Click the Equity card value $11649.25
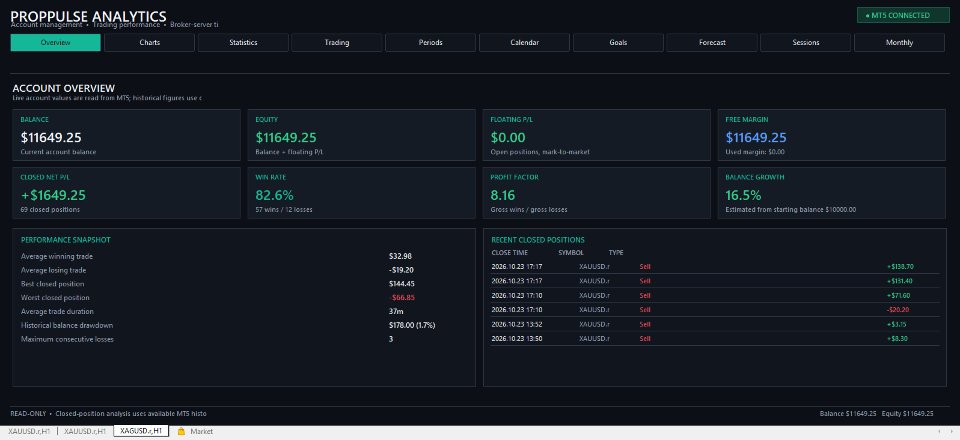Viewport: 960px width, 440px height. pyautogui.click(x=286, y=138)
